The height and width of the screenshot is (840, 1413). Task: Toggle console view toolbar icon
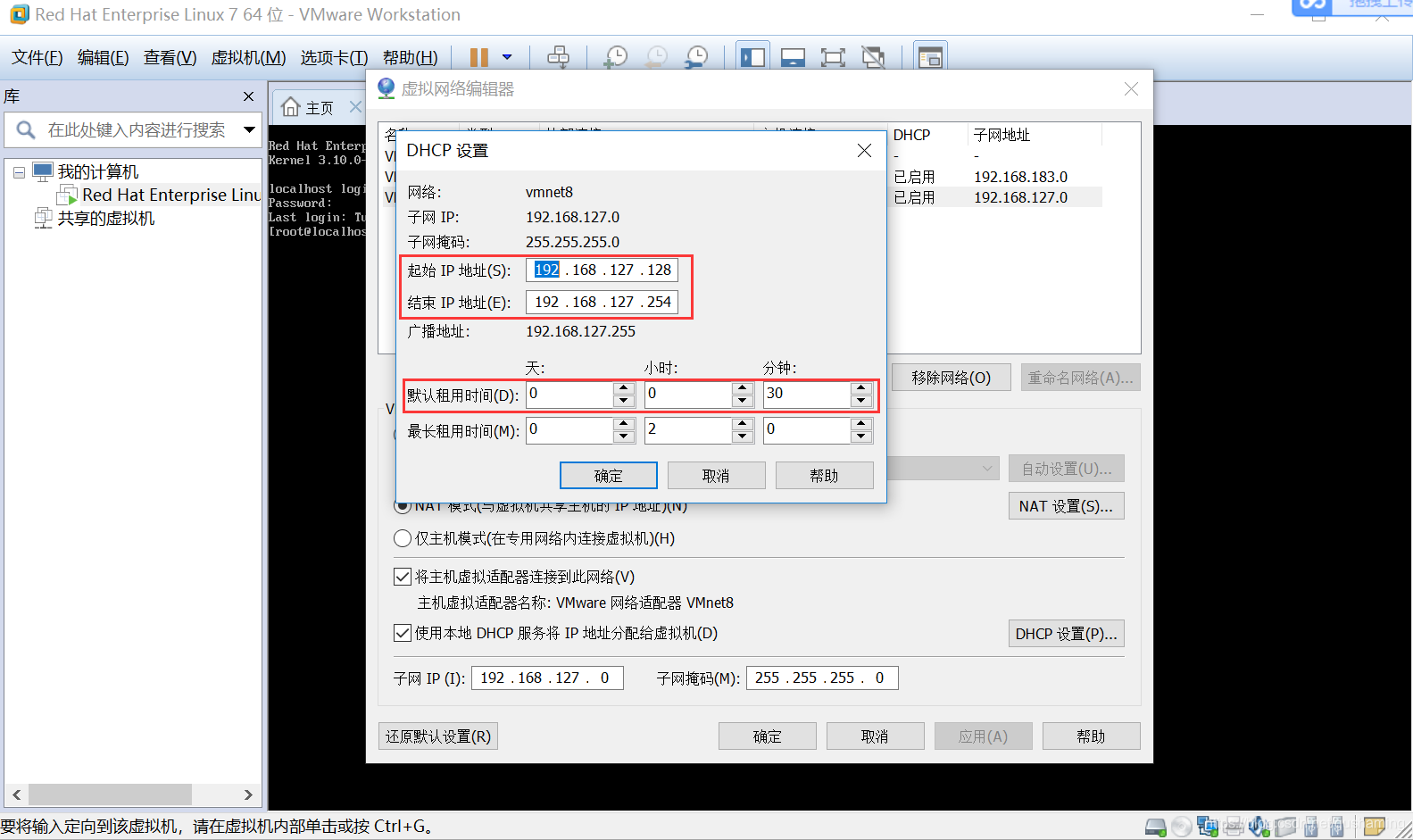[930, 57]
